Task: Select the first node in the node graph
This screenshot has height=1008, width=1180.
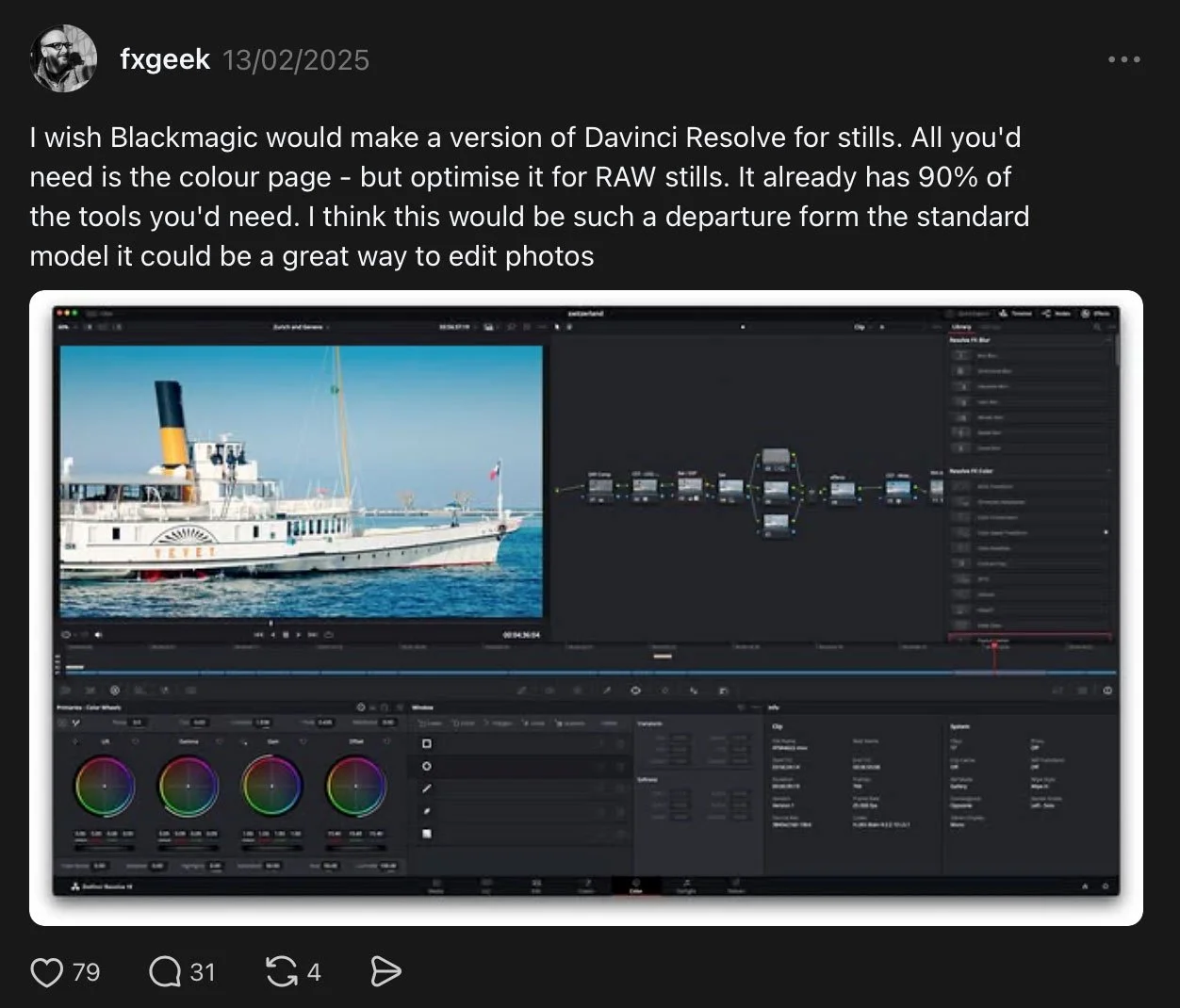Action: [x=600, y=487]
